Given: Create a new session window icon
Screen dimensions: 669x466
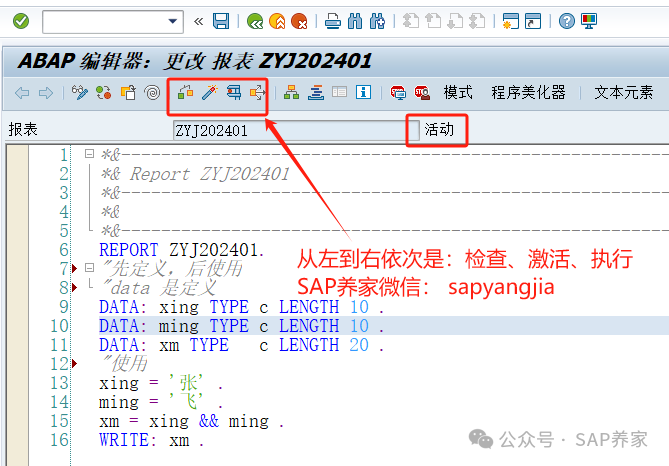Looking at the screenshot, I should coord(511,21).
